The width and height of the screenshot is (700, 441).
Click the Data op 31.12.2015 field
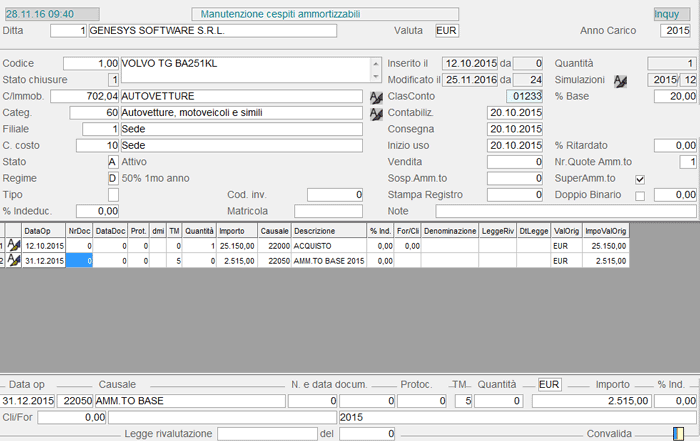coord(28,401)
